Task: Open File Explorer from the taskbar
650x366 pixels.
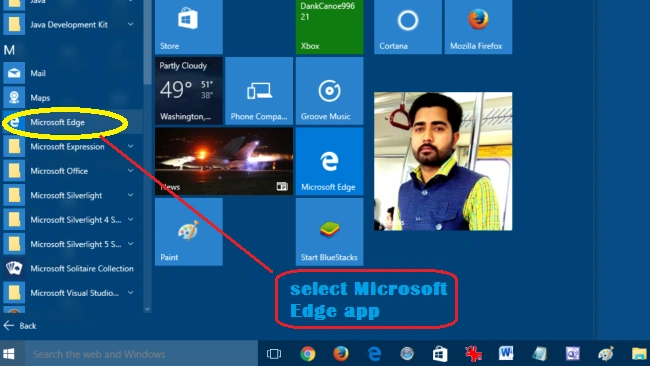Action: pyautogui.click(x=640, y=354)
